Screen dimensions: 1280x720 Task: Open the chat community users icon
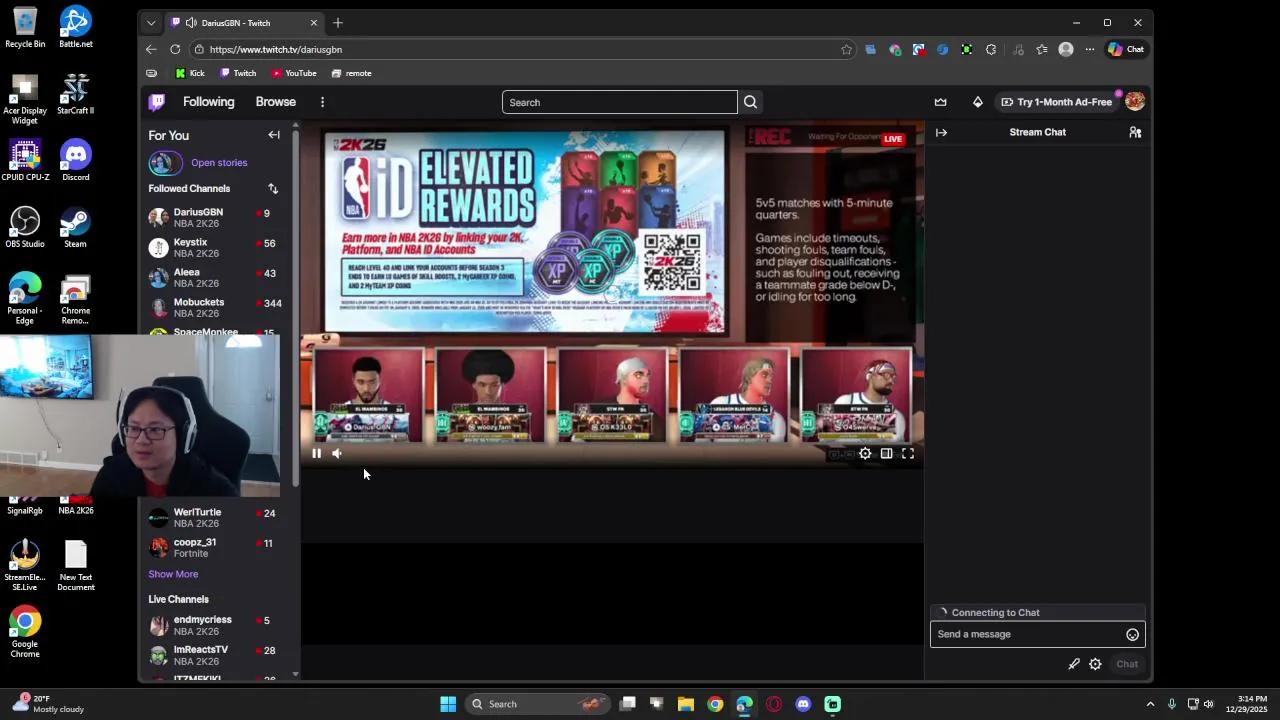tap(1135, 132)
